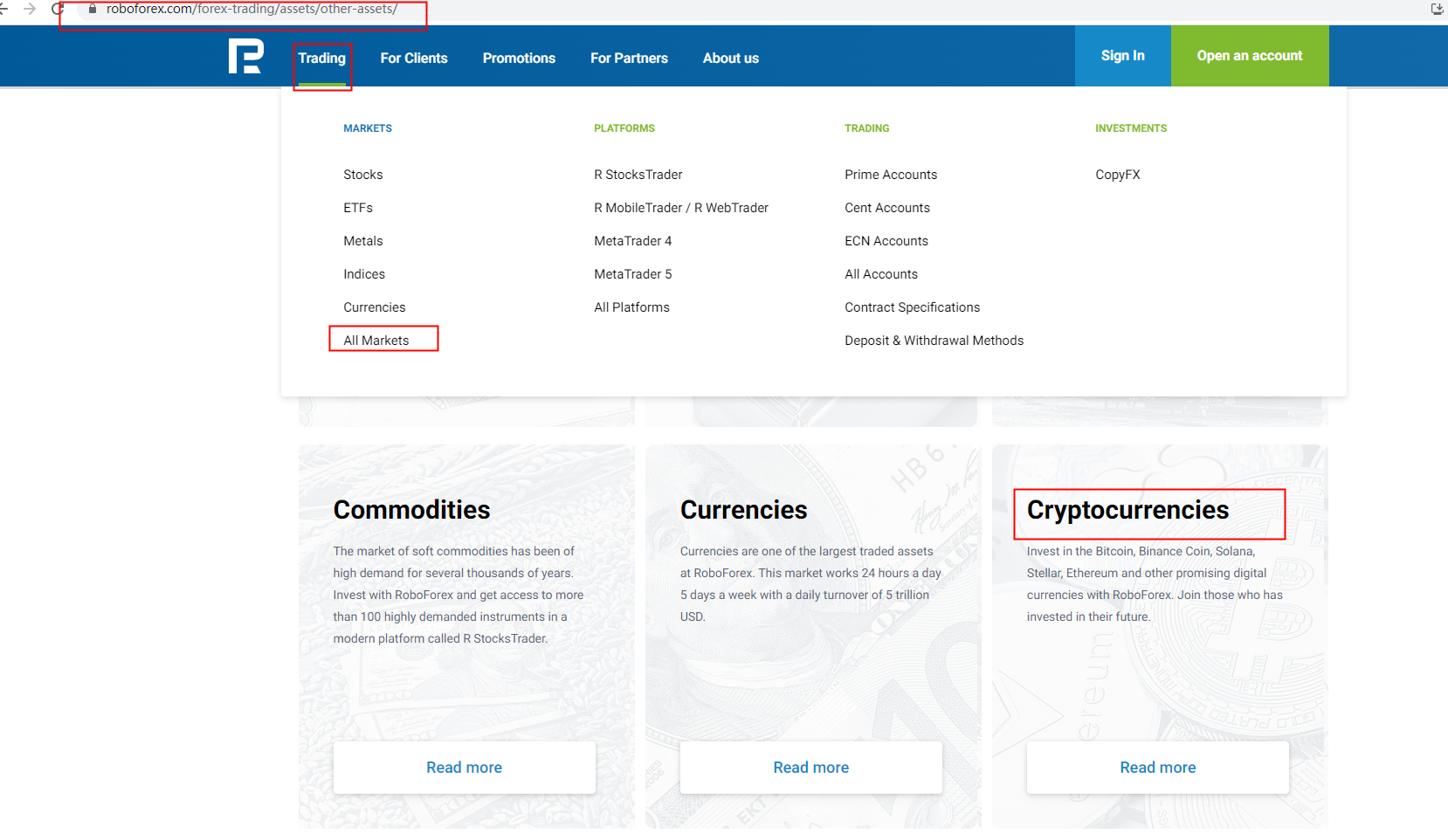
Task: Click Read more on Currencies card
Action: click(x=811, y=768)
